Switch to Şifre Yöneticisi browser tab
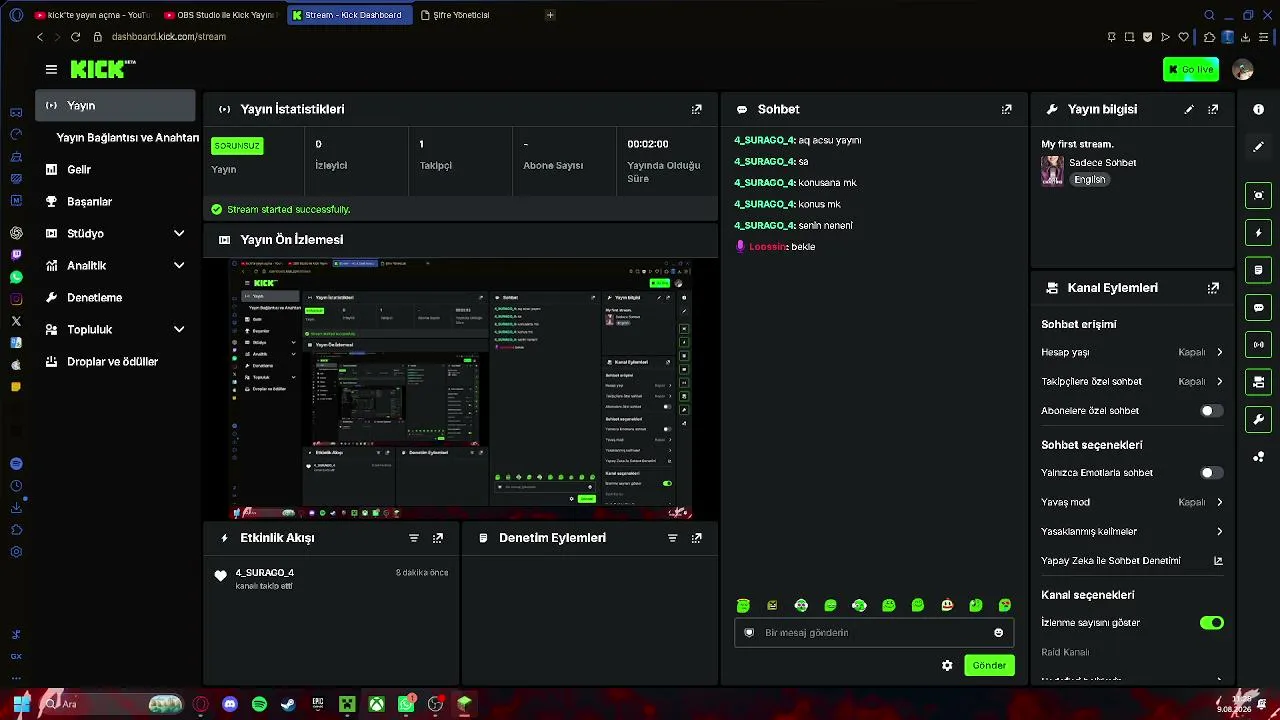The width and height of the screenshot is (1280, 720). coord(455,15)
